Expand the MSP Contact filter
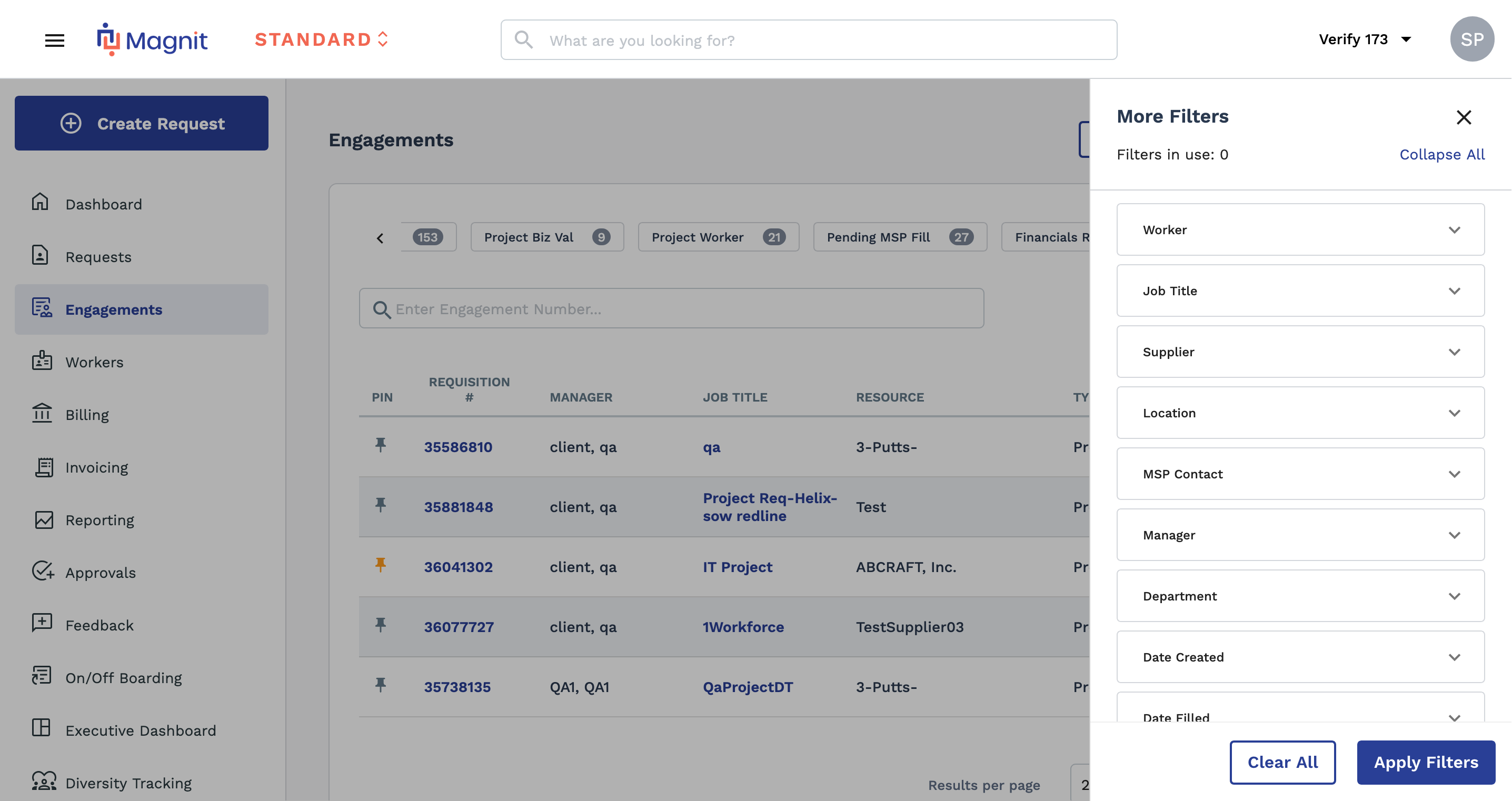This screenshot has width=1512, height=801. (1300, 474)
